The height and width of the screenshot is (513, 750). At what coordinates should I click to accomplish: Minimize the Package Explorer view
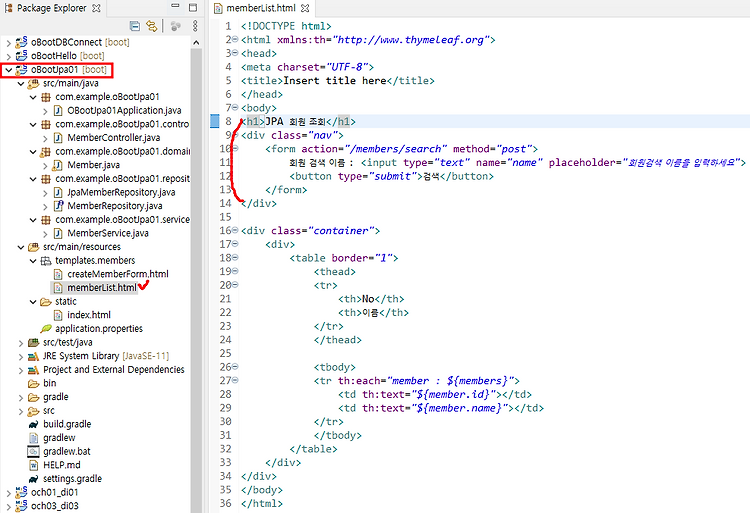coord(175,6)
